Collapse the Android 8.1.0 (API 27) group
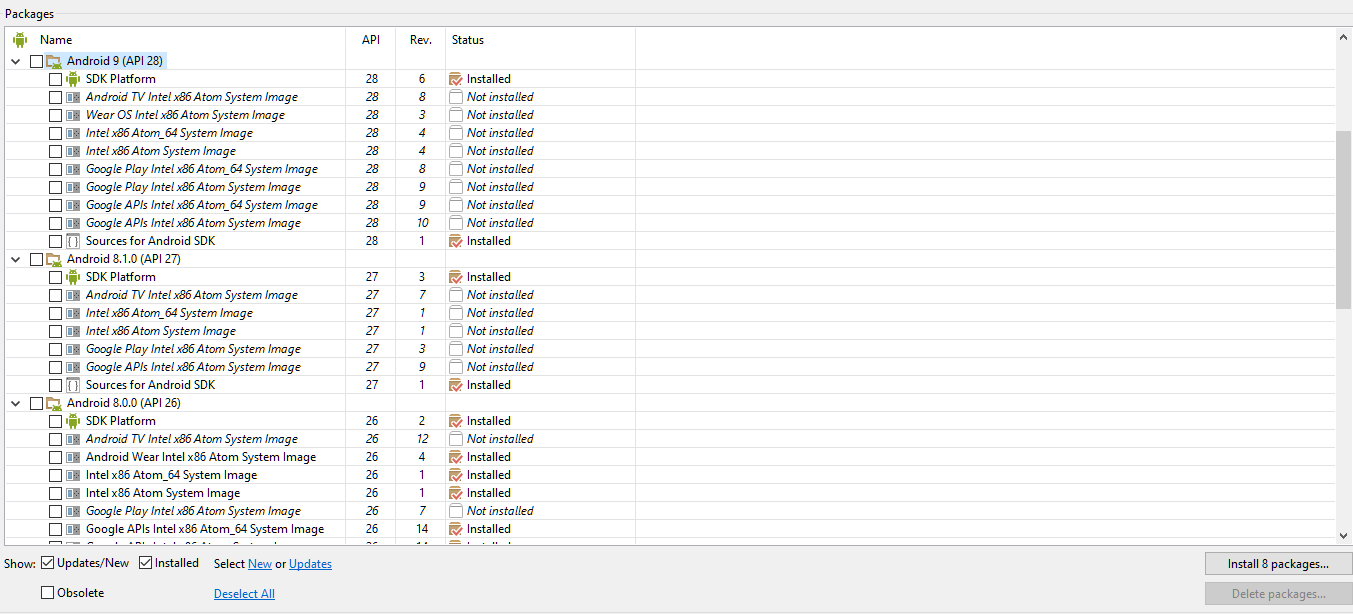The image size is (1353, 614). coord(16,259)
